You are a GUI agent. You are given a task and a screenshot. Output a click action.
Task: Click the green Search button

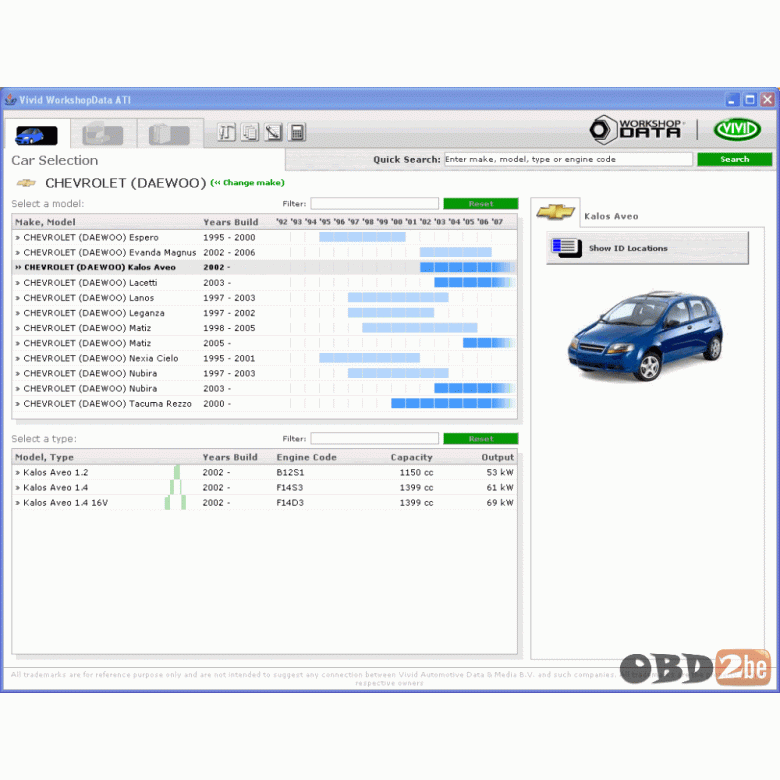[x=734, y=159]
